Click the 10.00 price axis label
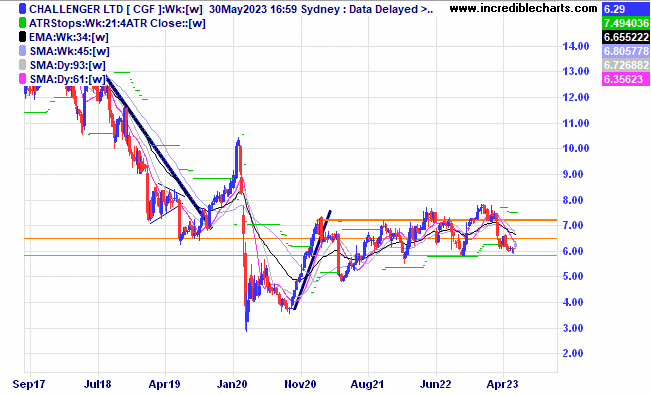This screenshot has width=651, height=395. click(x=576, y=148)
